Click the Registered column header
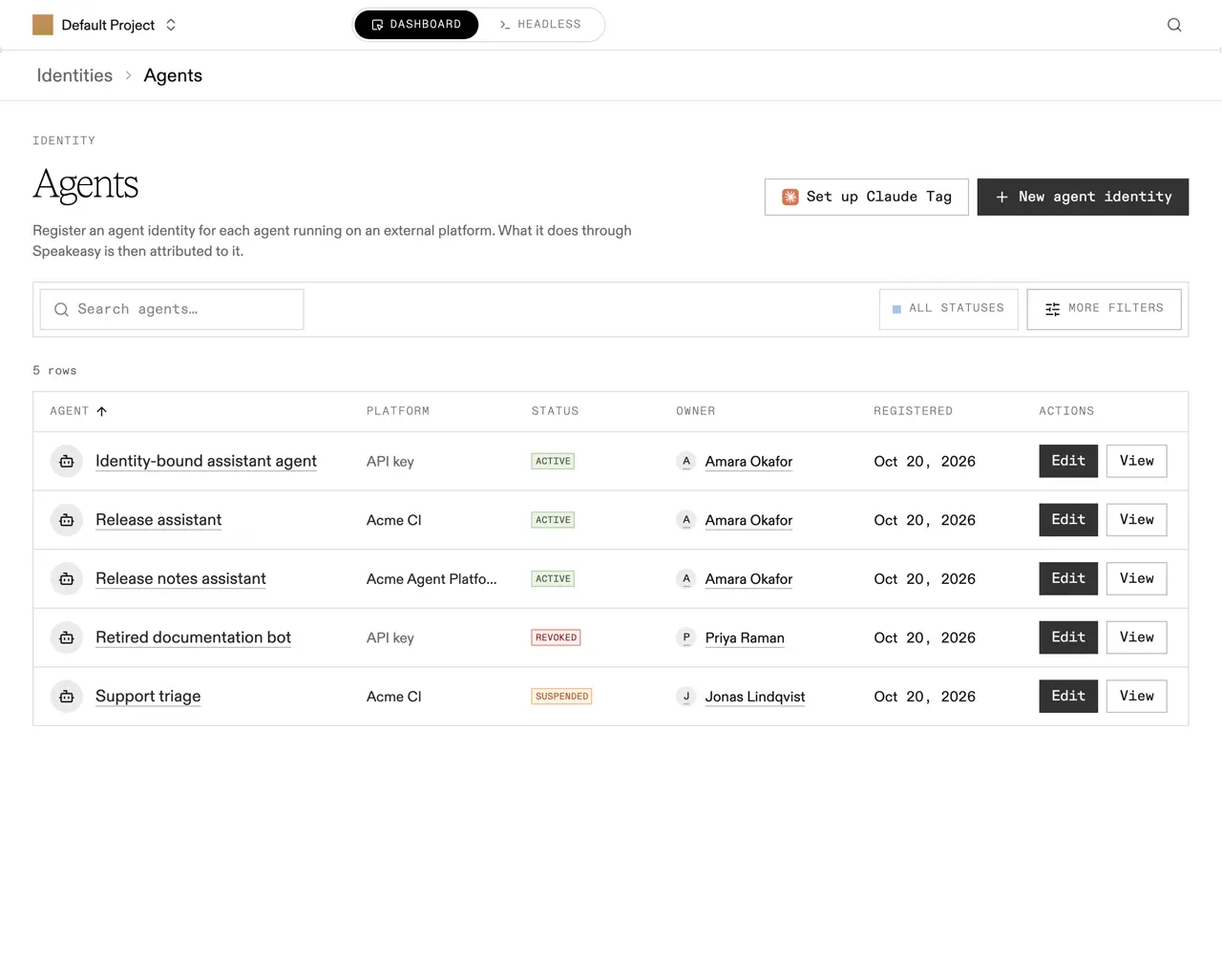1222x980 pixels. click(x=914, y=411)
